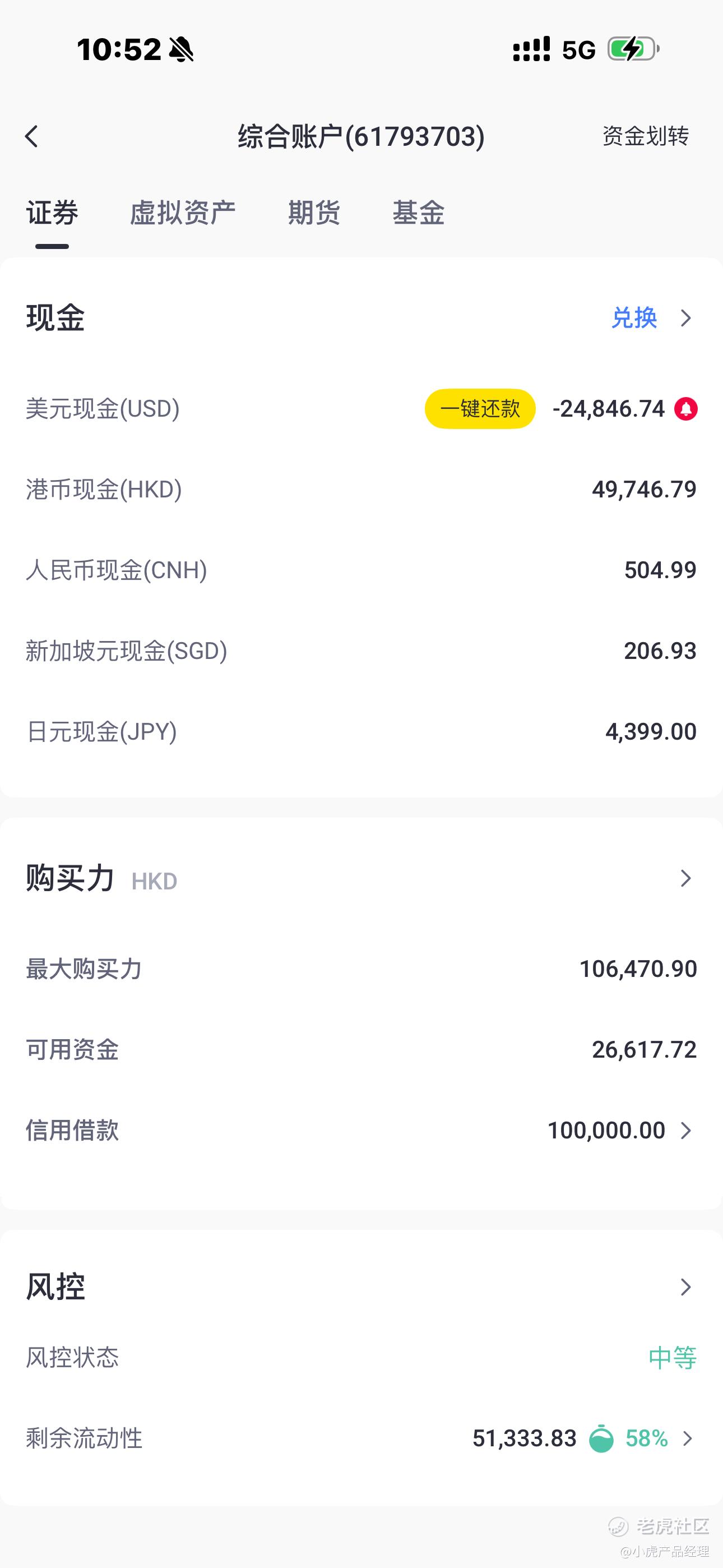
Task: Tap the red alert bell icon
Action: pos(685,409)
